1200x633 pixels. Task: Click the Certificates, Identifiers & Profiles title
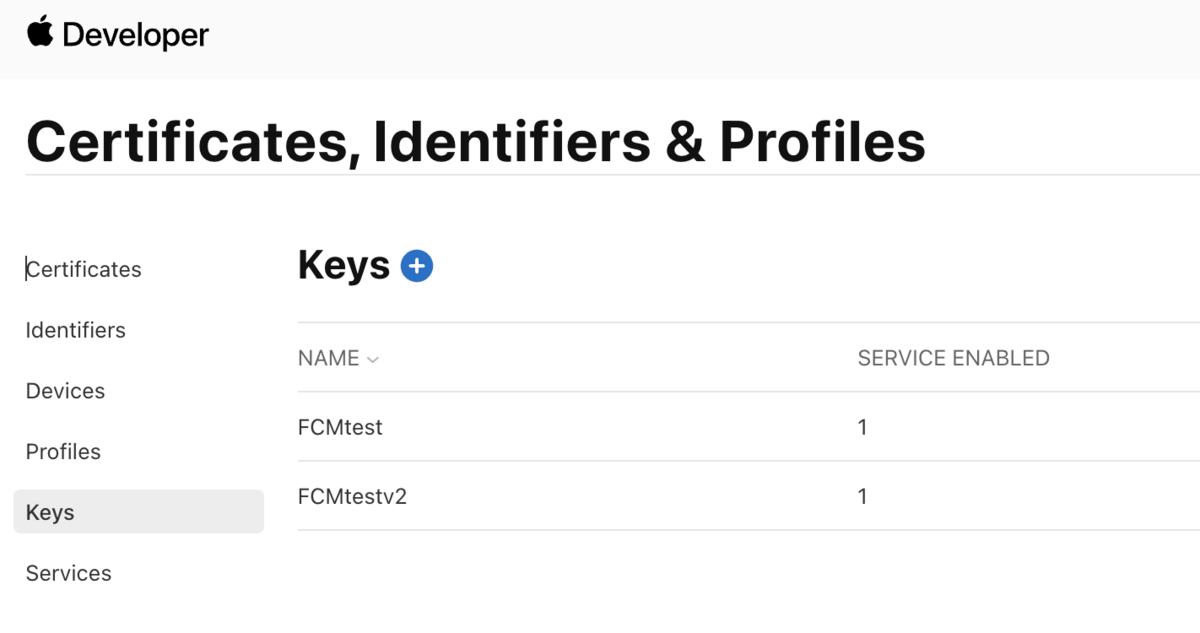coord(475,141)
